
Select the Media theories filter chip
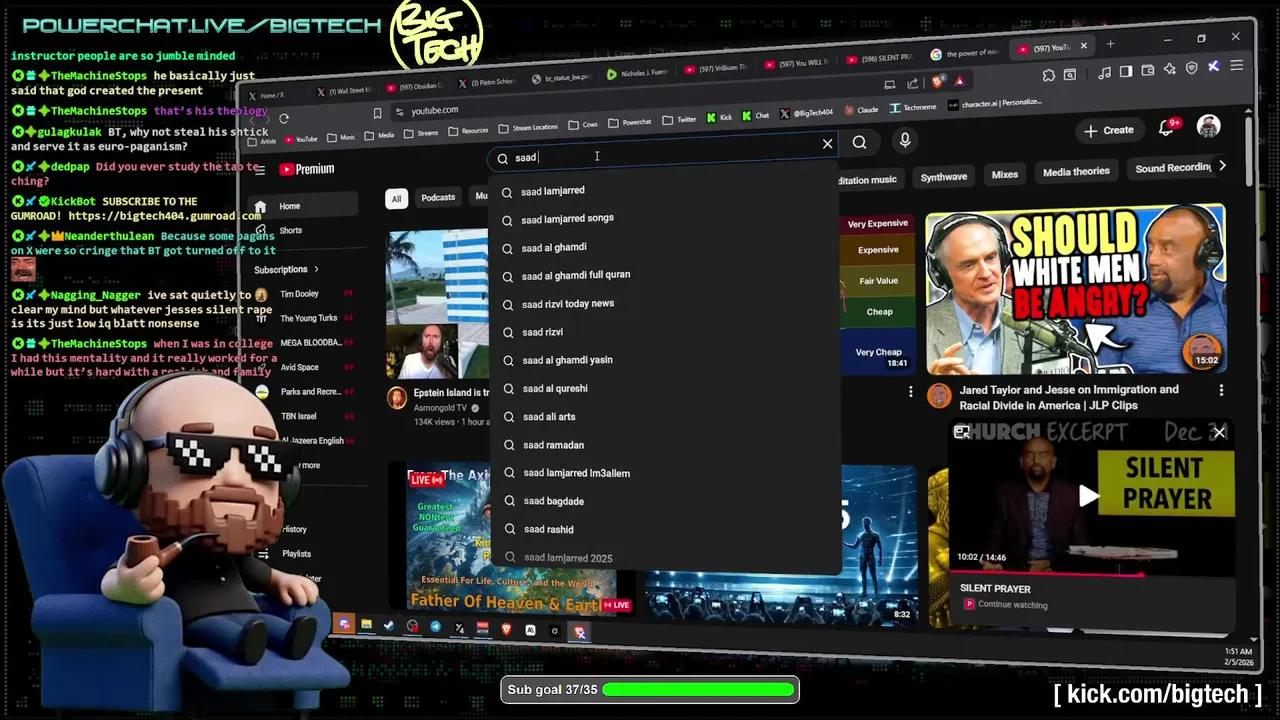click(x=1076, y=171)
